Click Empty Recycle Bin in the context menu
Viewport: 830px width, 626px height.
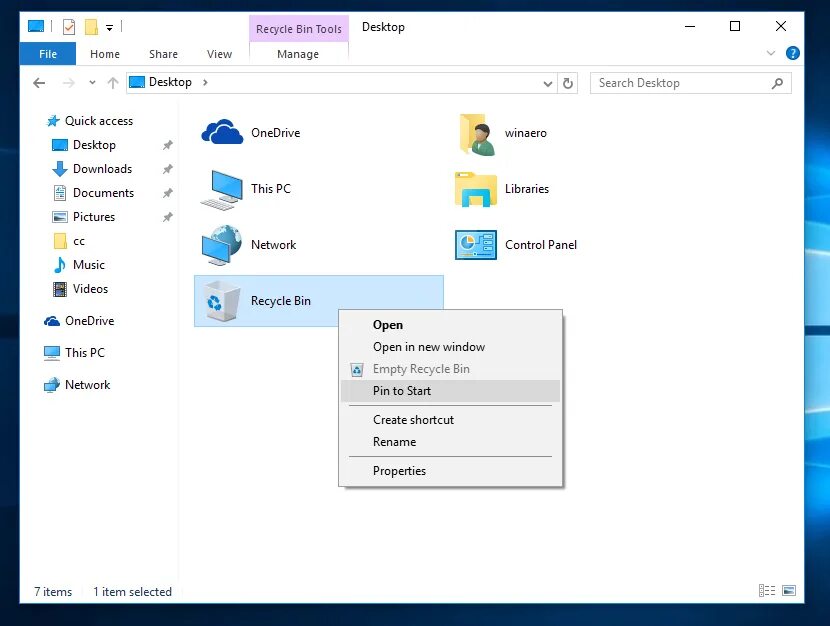pos(450,369)
